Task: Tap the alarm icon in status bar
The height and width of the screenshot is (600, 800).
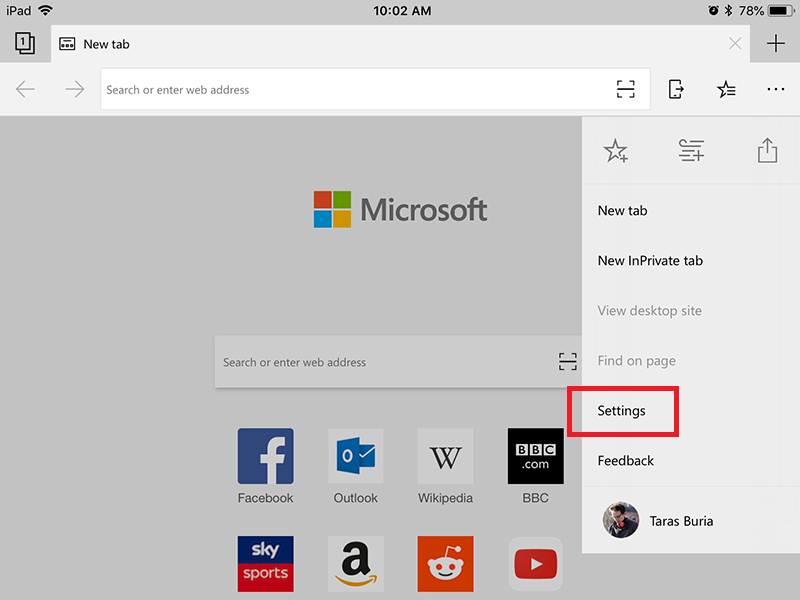Action: point(713,10)
